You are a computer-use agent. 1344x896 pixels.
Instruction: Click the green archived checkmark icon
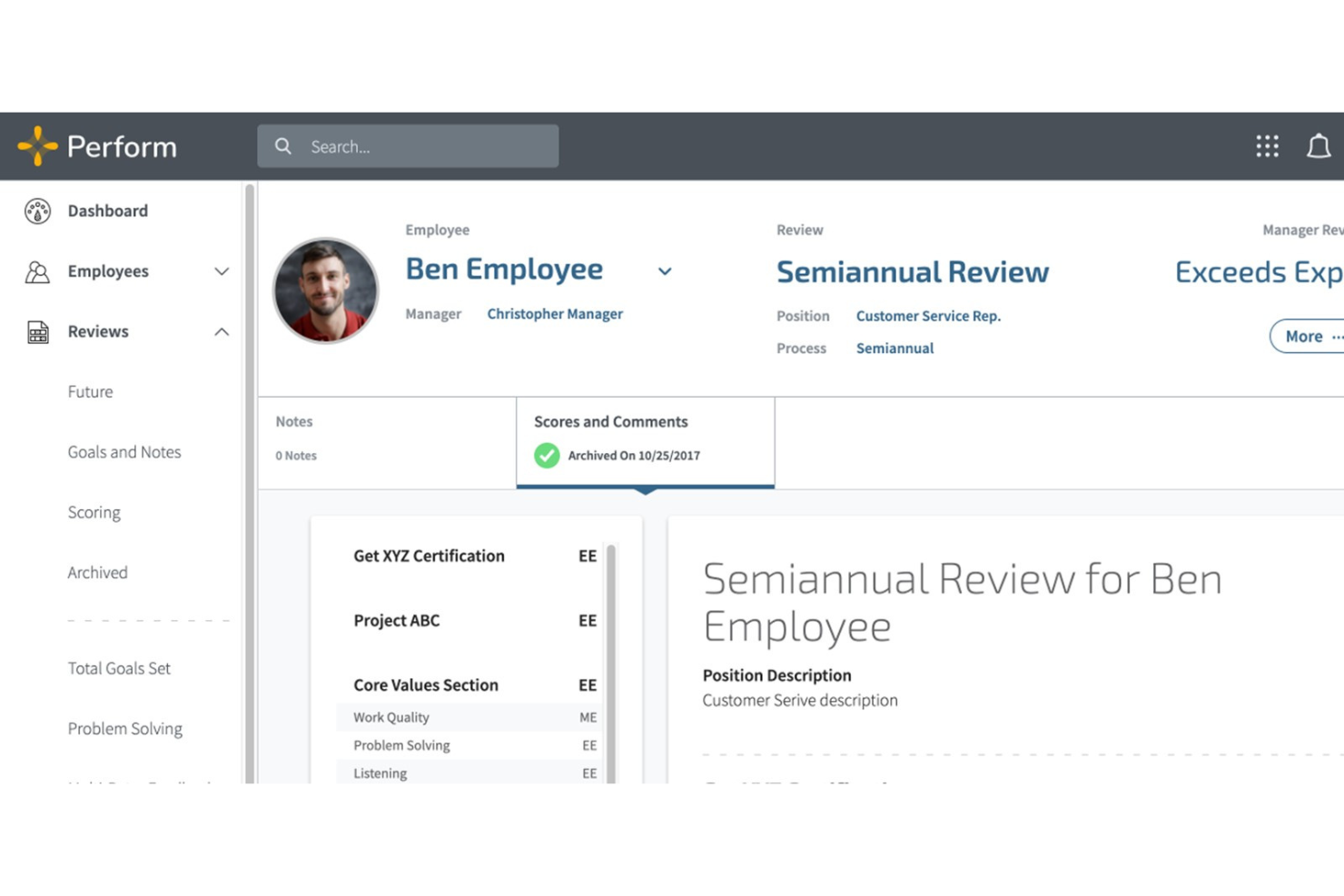click(547, 456)
